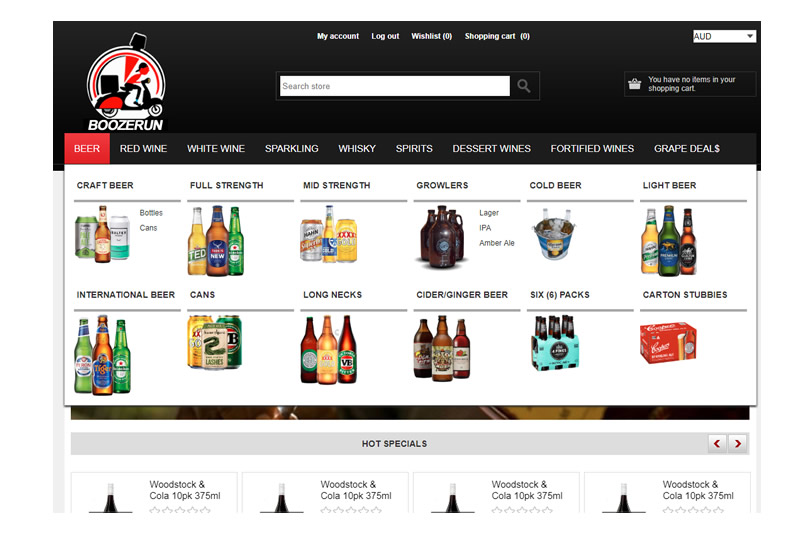Open the Cold Beer ice bucket image
Screen dimensions: 800x534
click(555, 234)
